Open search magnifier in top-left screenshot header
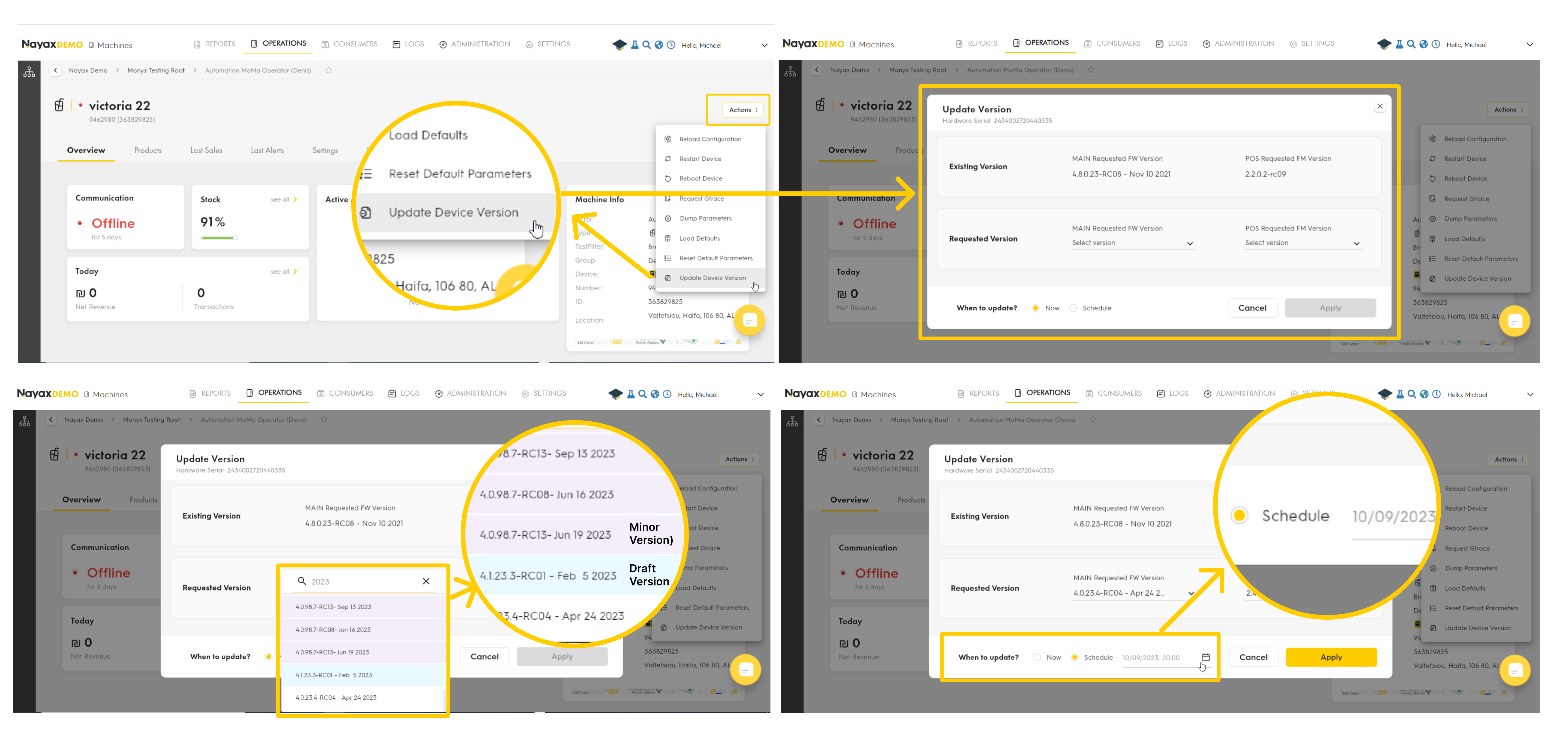The image size is (1568, 744). [647, 45]
